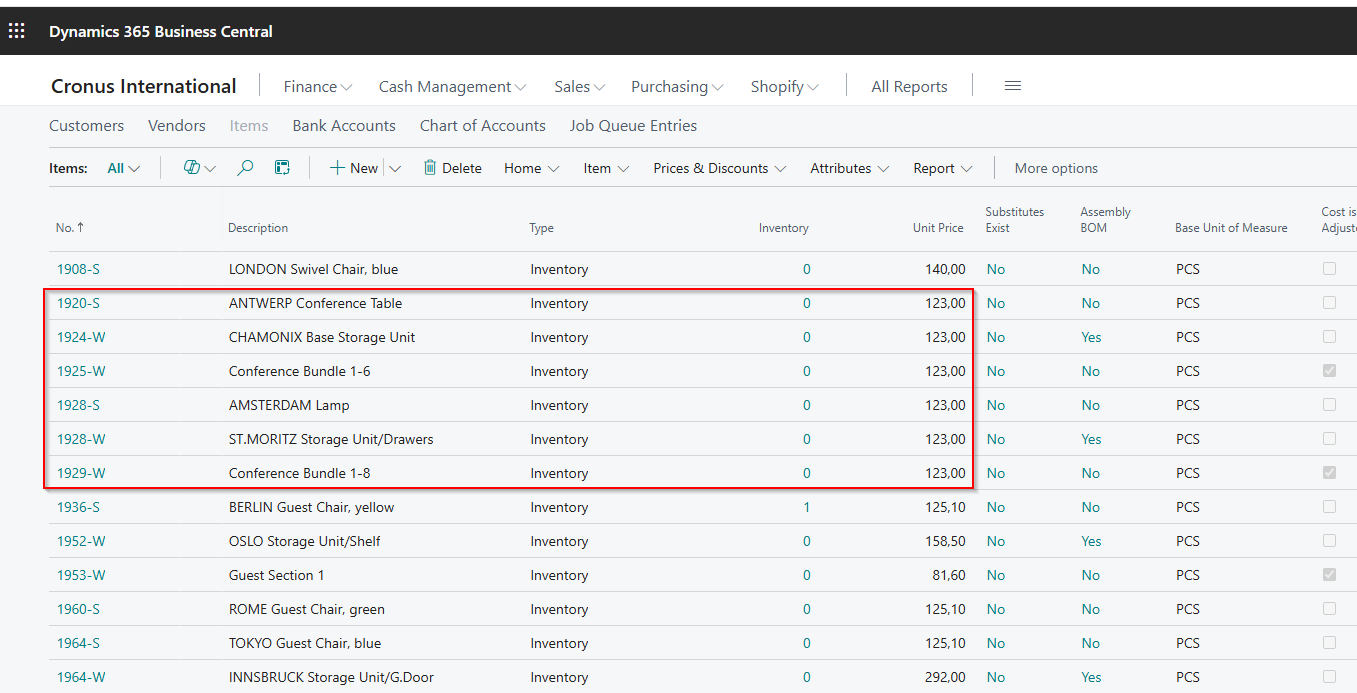
Task: Select AMSTERDAM Lamp description cell
Action: click(x=289, y=405)
